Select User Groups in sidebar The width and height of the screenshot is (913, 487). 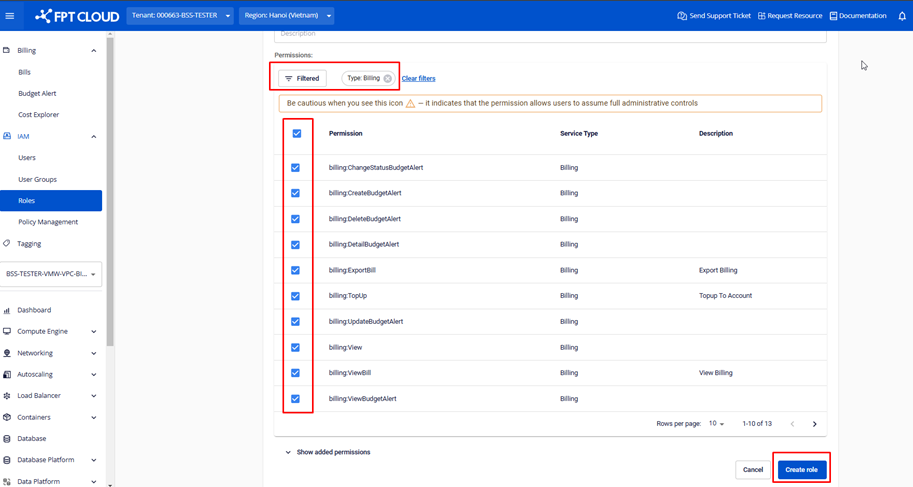click(37, 179)
